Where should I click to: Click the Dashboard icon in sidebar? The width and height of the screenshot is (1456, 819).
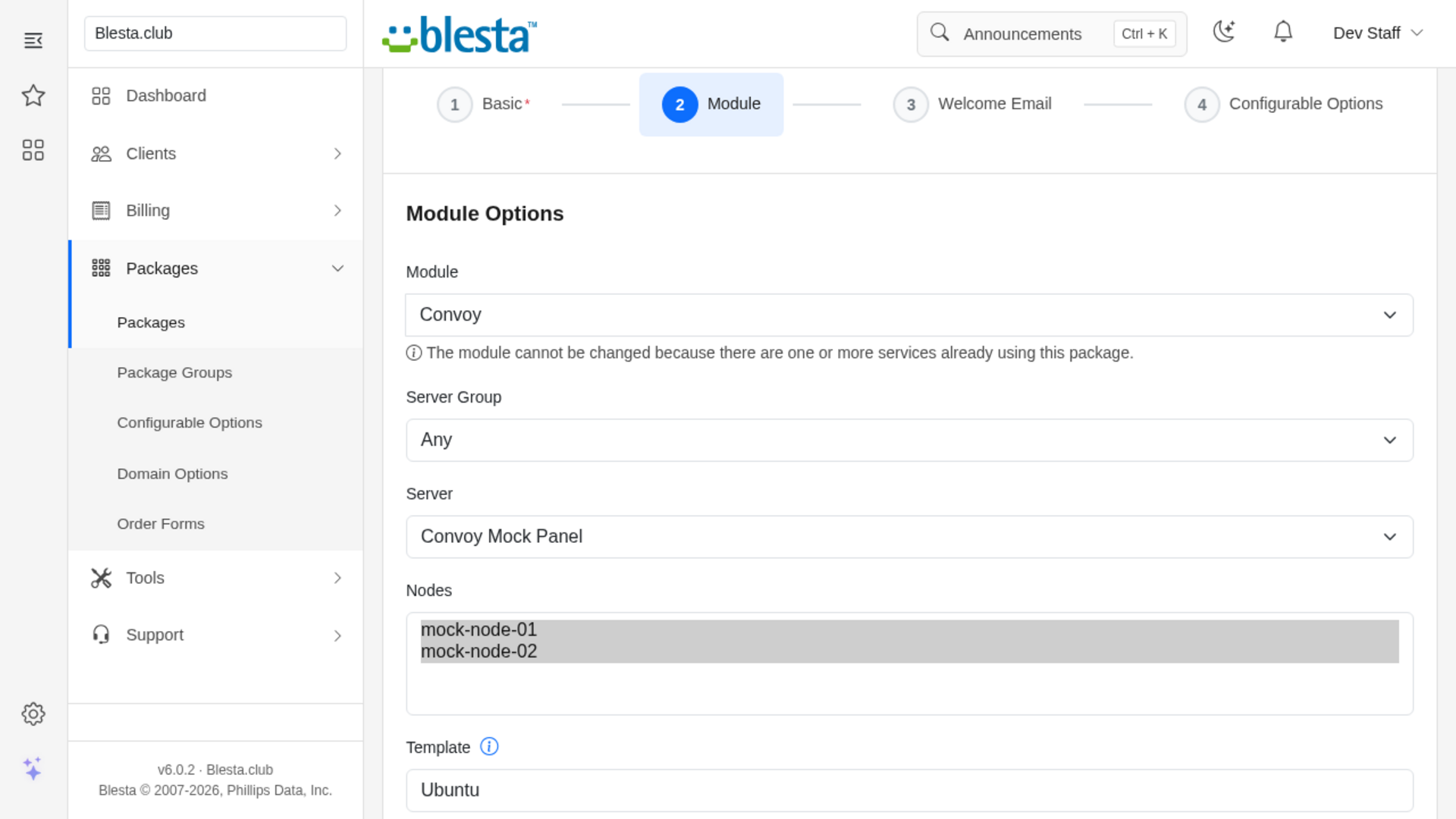pyautogui.click(x=101, y=96)
